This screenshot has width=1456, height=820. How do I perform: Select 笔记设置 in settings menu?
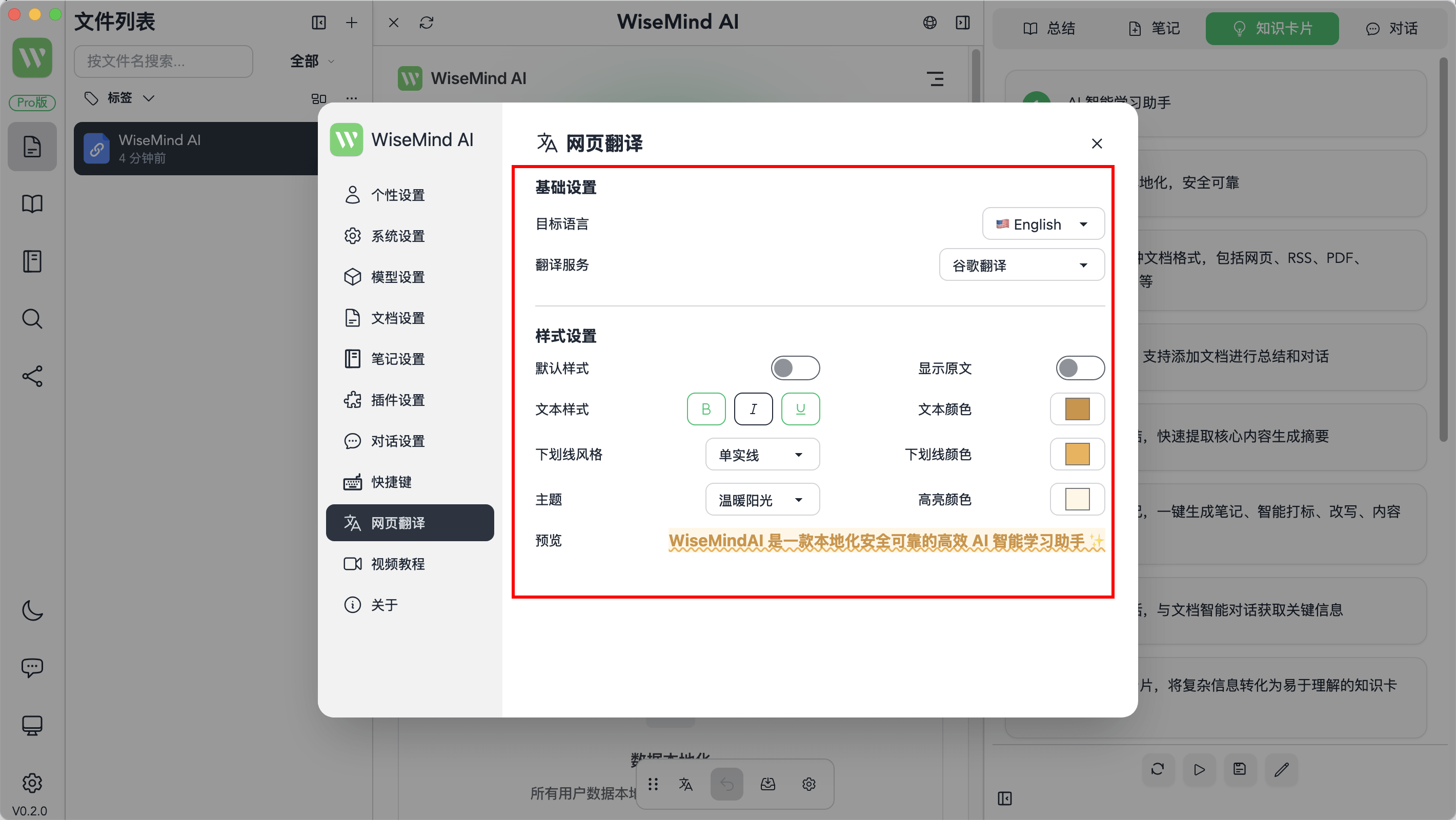410,359
